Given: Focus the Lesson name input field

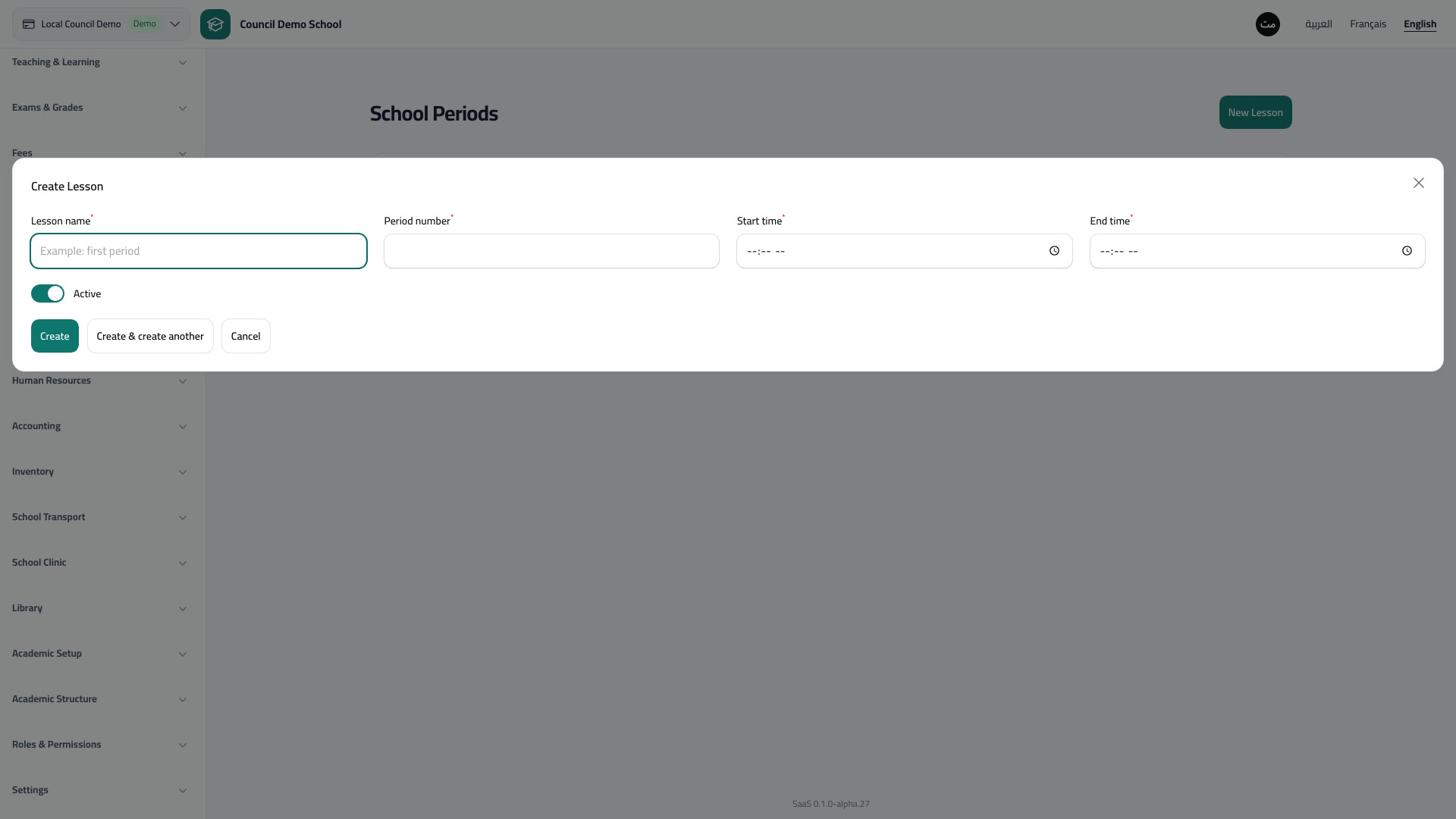Looking at the screenshot, I should tap(199, 251).
